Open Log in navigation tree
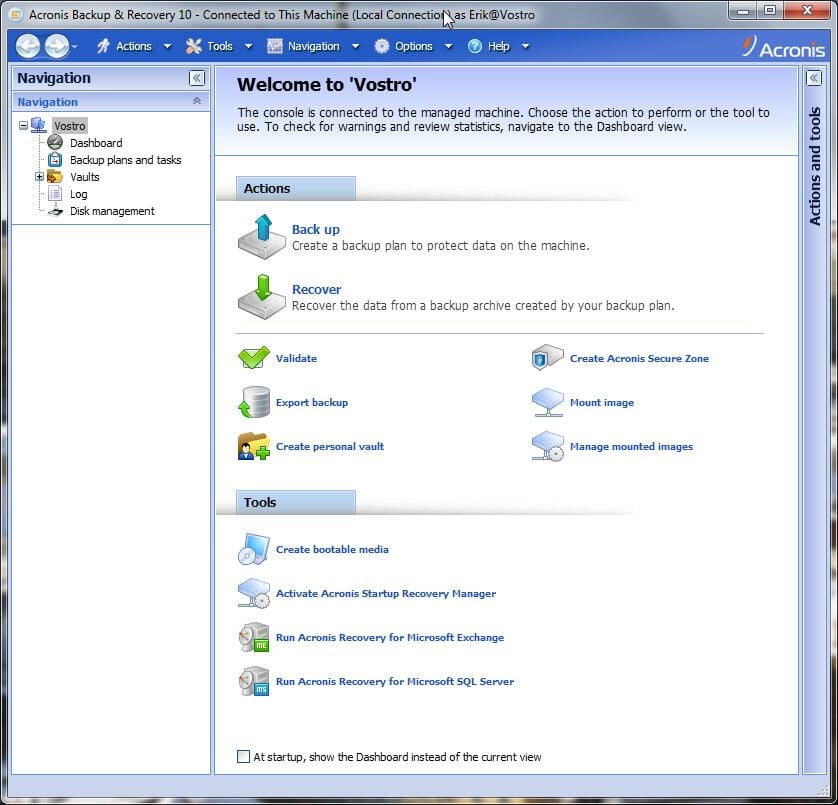838x805 pixels. pyautogui.click(x=79, y=195)
